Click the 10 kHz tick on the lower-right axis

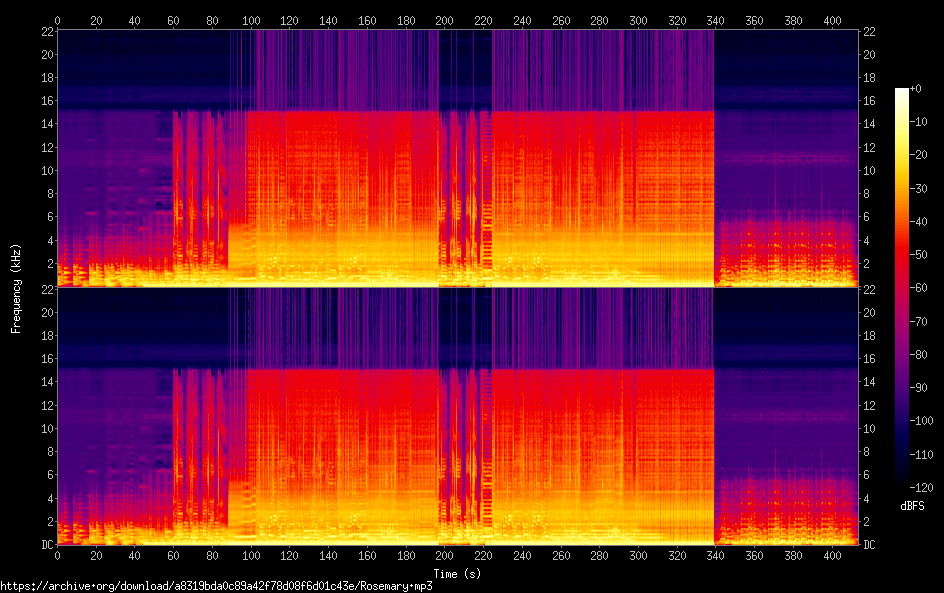pos(870,428)
